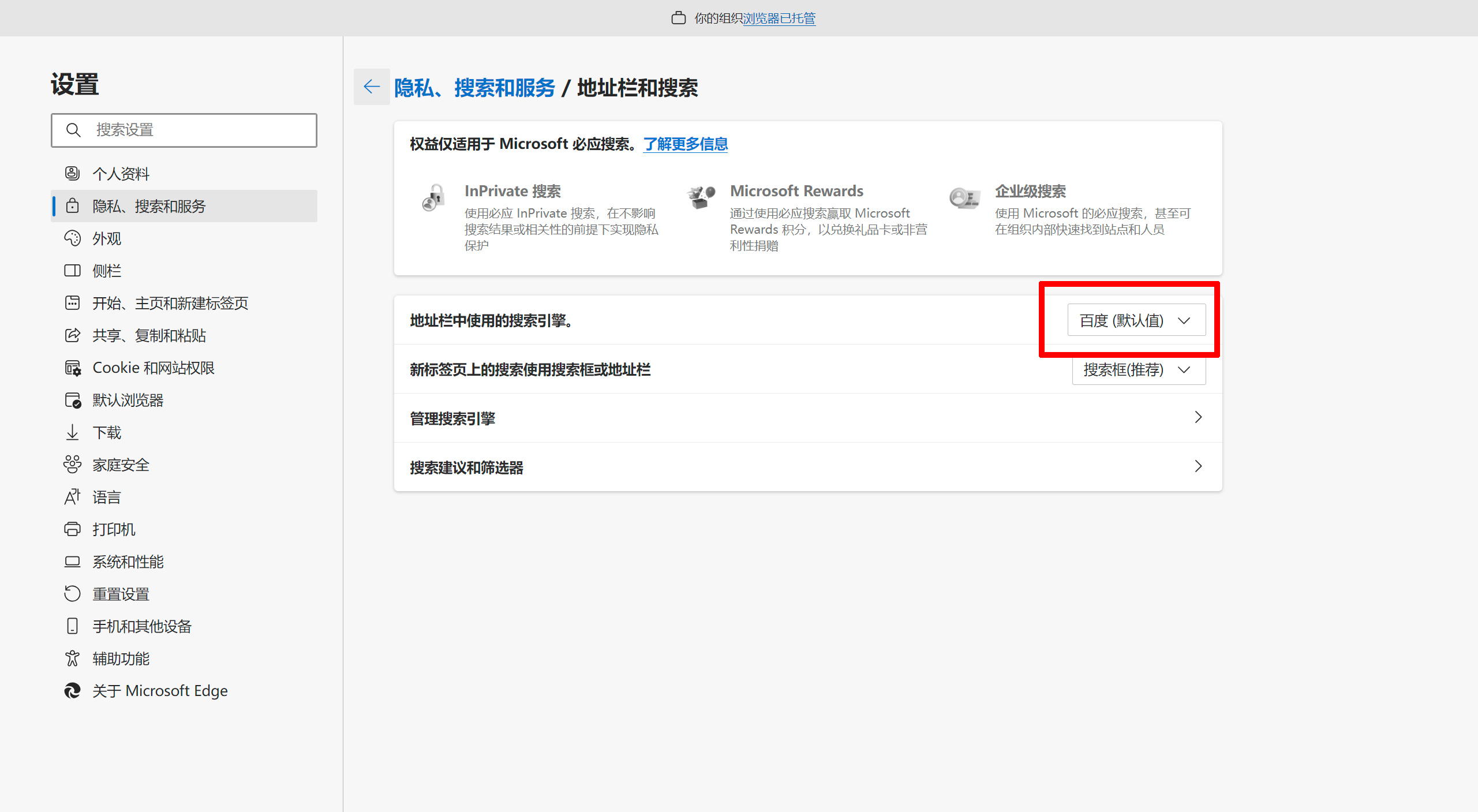Viewport: 1478px width, 812px height.
Task: Select the Cookie 和网站权限 icon
Action: 72,368
